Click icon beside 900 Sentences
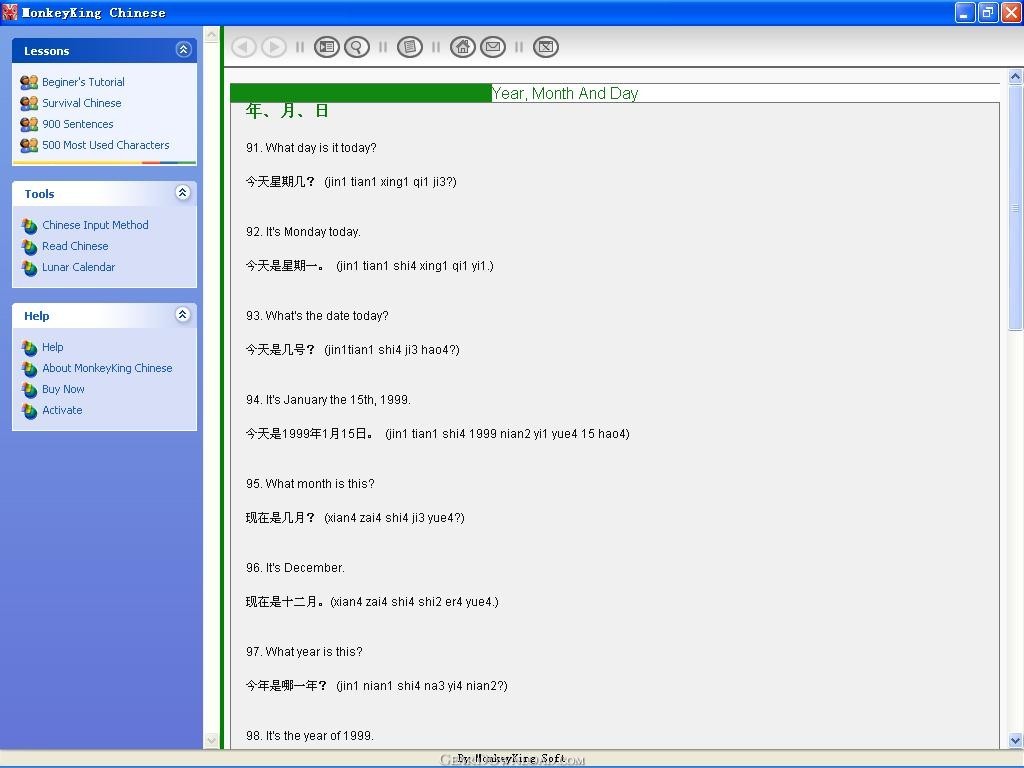The image size is (1024, 768). (29, 124)
